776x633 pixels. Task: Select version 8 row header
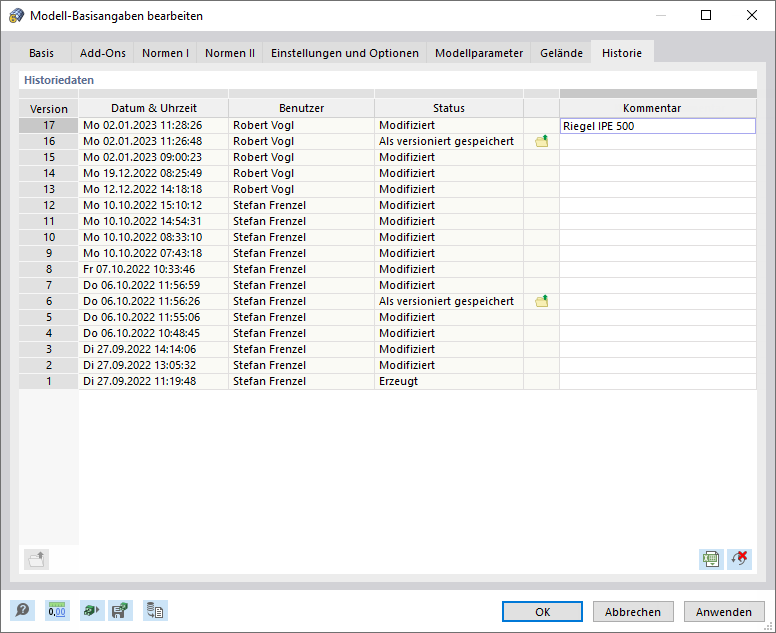[48, 269]
